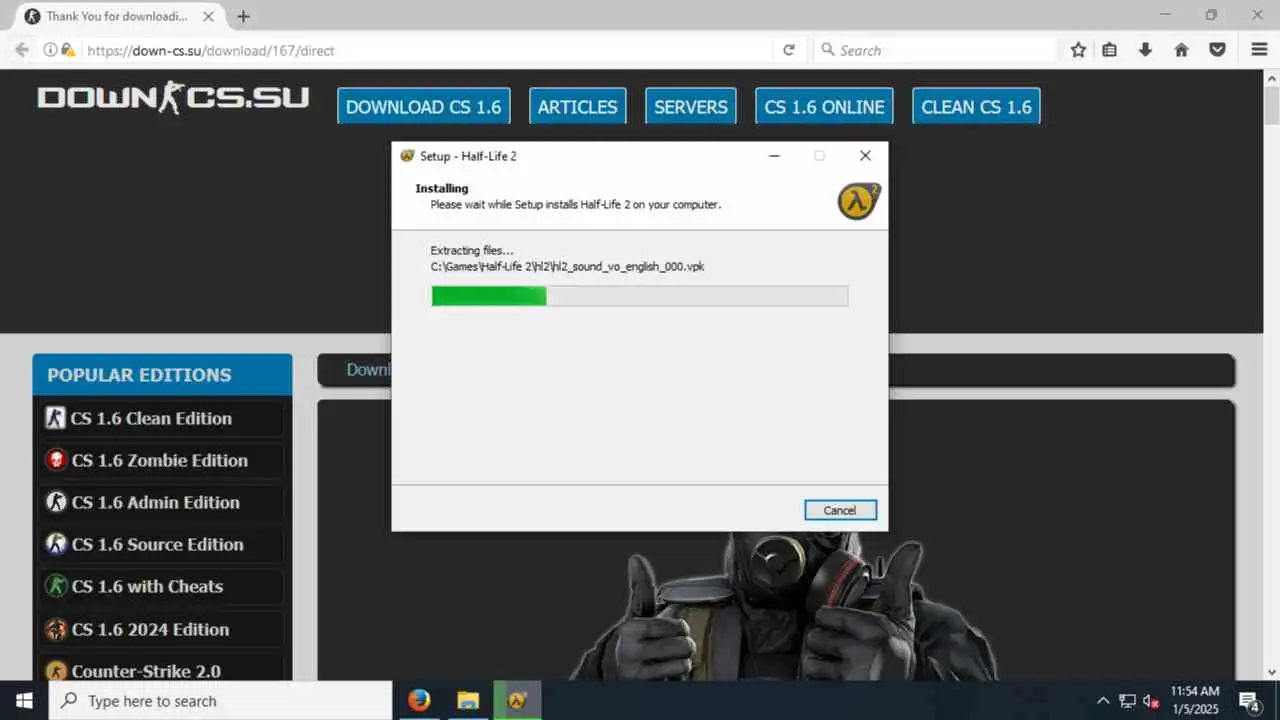Open the SERVERS menu item
The image size is (1280, 720).
[691, 107]
